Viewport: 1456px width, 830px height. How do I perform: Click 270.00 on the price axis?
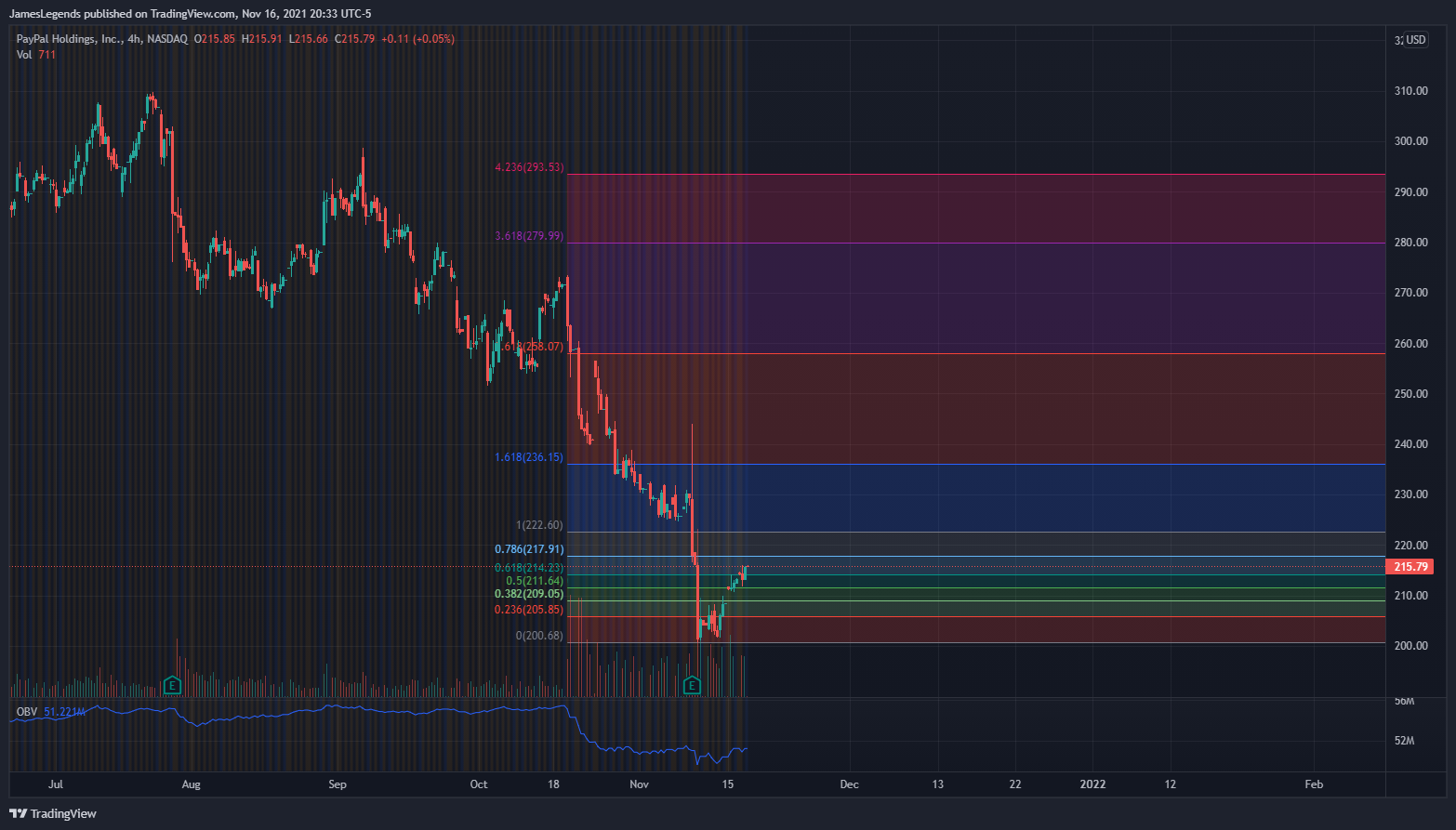click(x=1411, y=293)
